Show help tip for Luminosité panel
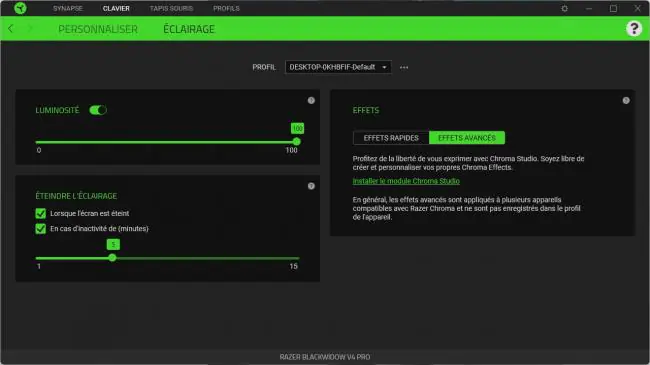 pyautogui.click(x=311, y=100)
